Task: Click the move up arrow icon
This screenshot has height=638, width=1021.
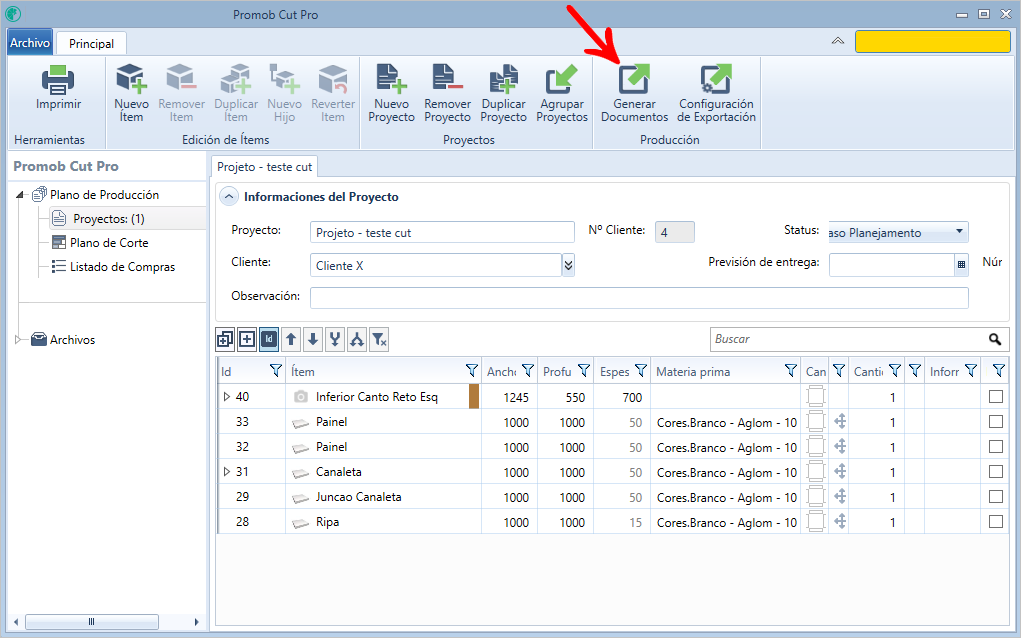Action: (x=291, y=339)
